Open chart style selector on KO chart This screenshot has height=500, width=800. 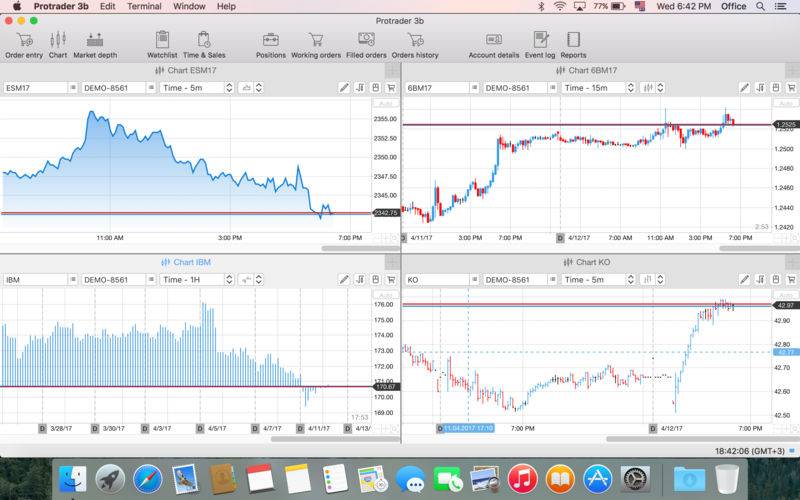pyautogui.click(x=652, y=280)
